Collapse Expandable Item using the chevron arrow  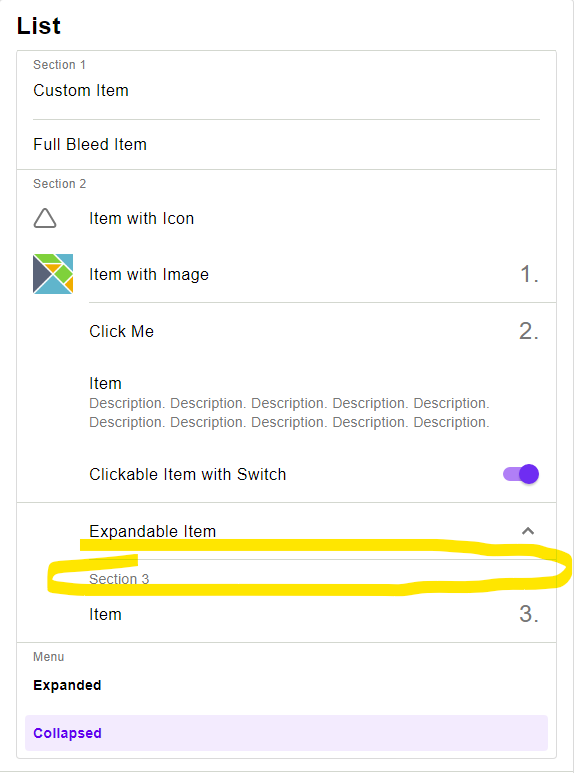coord(528,531)
